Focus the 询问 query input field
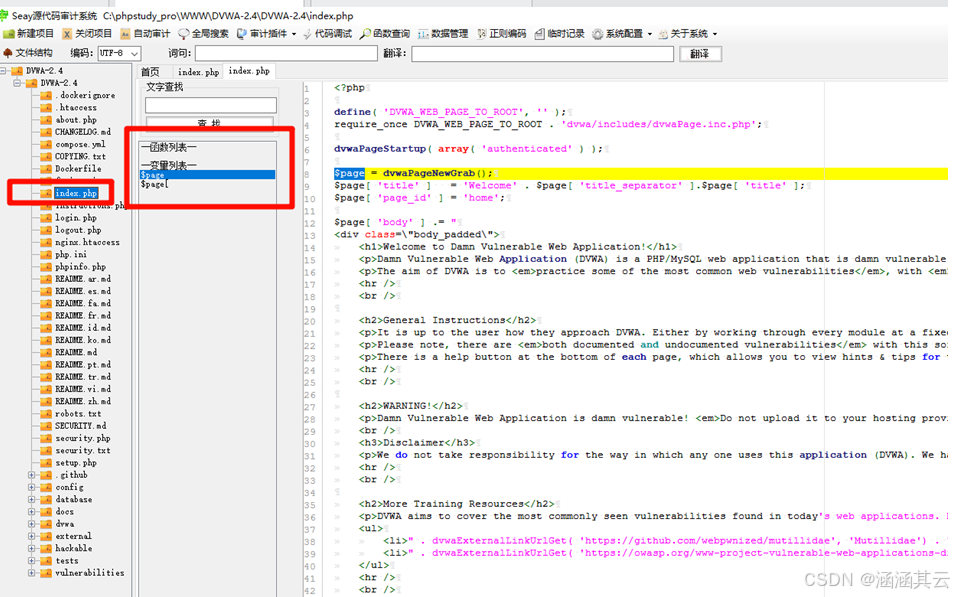The height and width of the screenshot is (597, 954). [x=286, y=54]
